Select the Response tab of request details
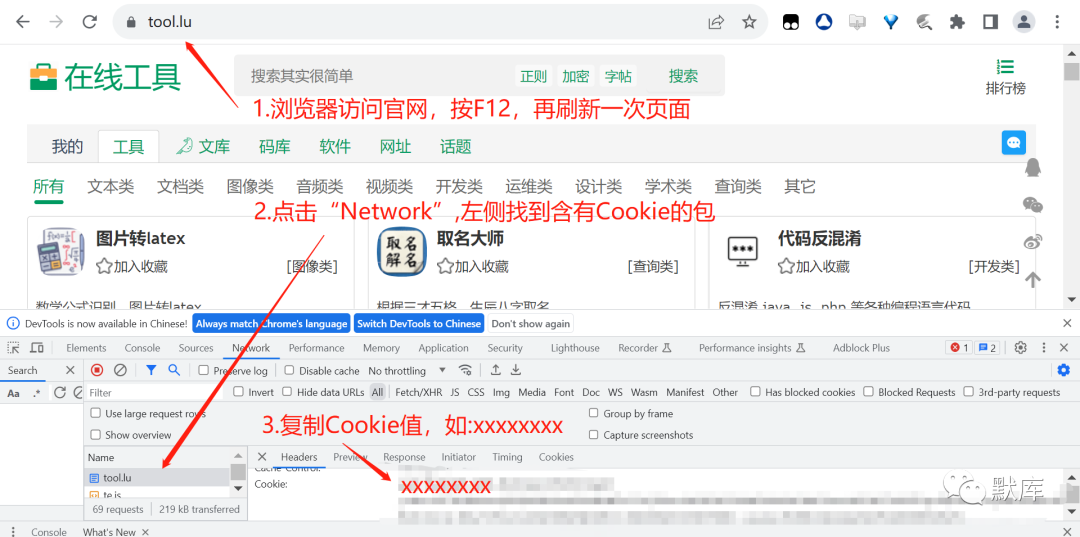This screenshot has width=1080, height=537. tap(404, 457)
